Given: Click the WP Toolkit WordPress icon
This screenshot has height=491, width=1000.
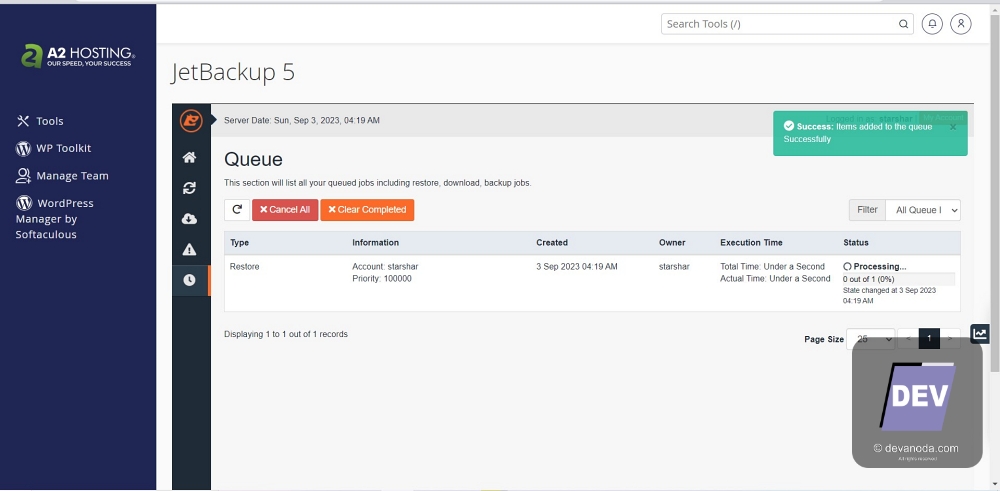Looking at the screenshot, I should click(23, 149).
